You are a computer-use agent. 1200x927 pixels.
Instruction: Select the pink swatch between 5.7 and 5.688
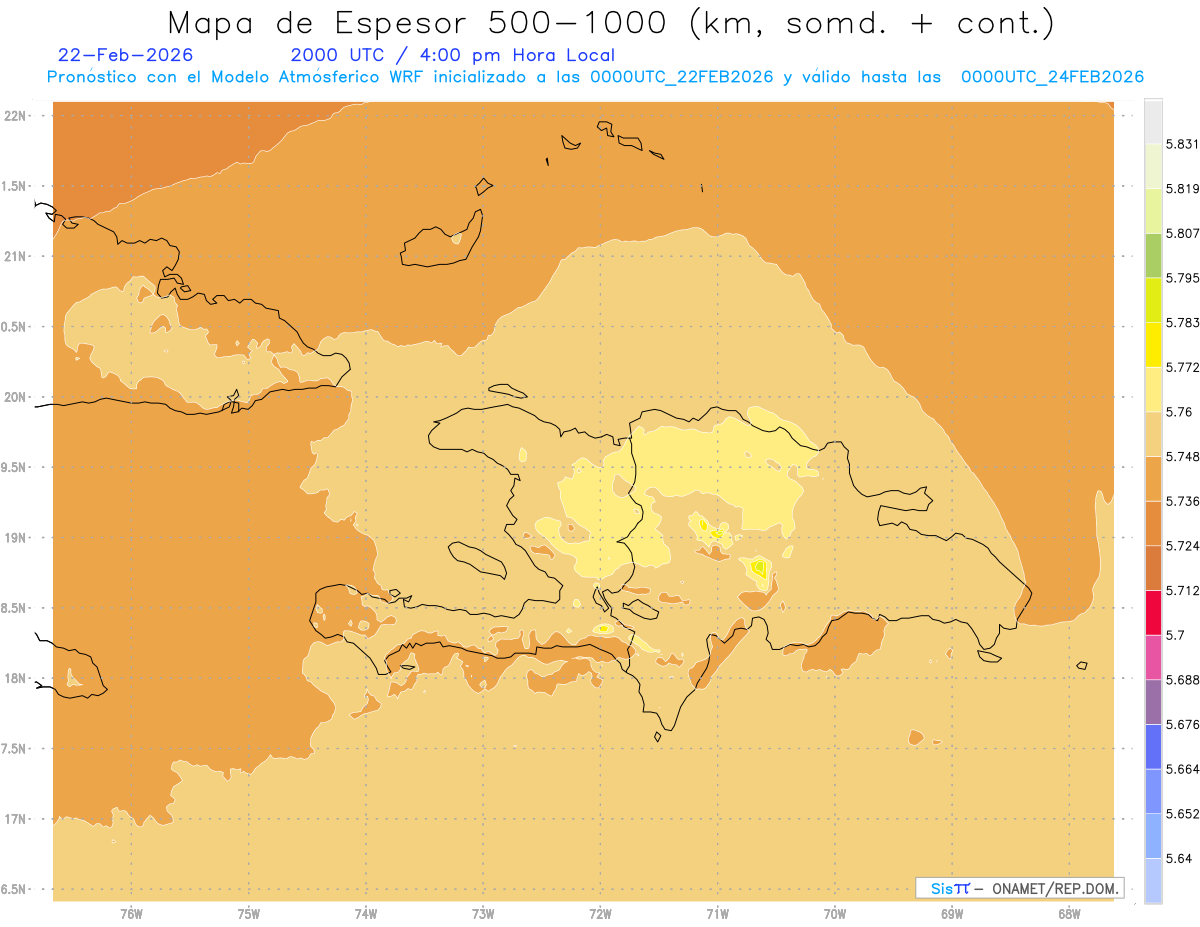(x=1153, y=657)
